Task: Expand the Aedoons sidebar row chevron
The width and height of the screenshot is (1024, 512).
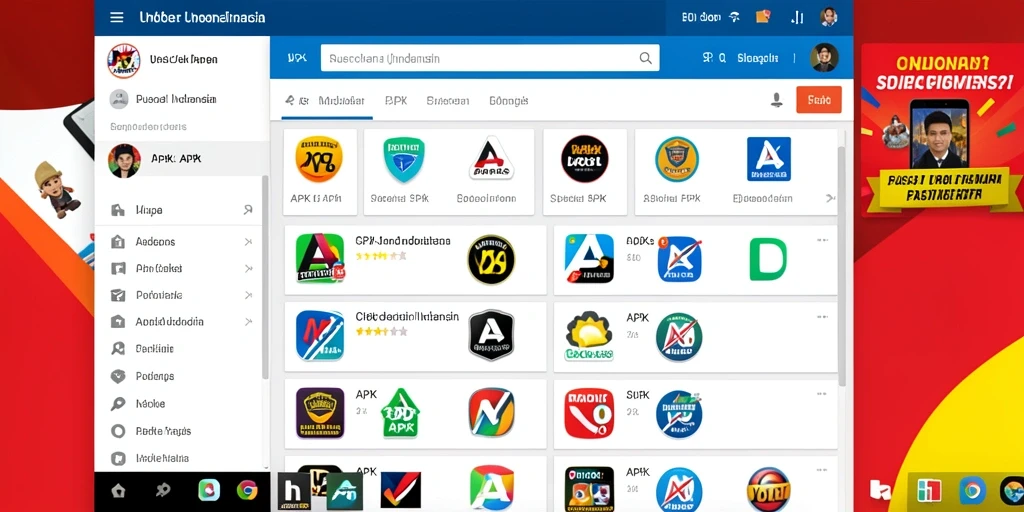Action: tap(248, 242)
